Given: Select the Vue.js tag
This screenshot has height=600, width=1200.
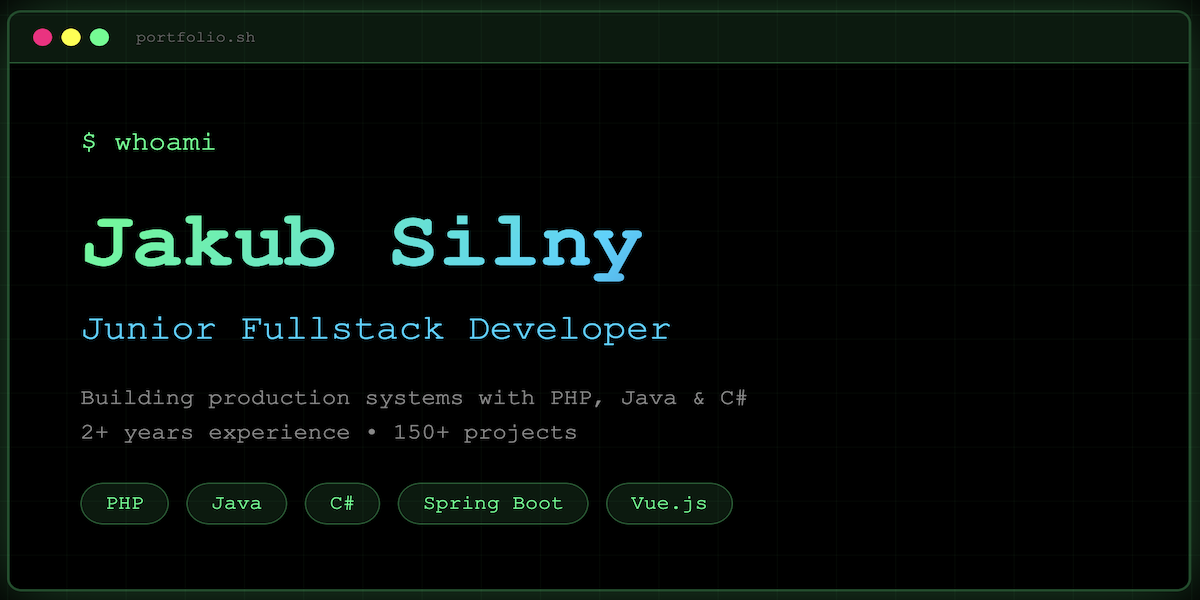Looking at the screenshot, I should 669,503.
